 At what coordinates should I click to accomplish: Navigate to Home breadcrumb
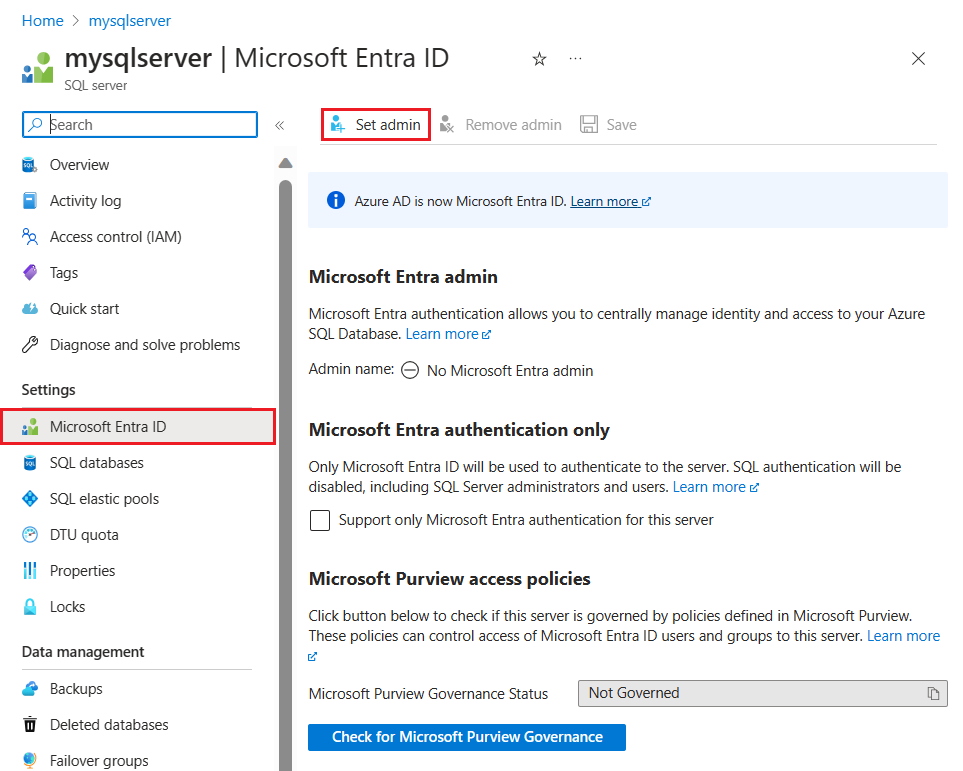(42, 20)
